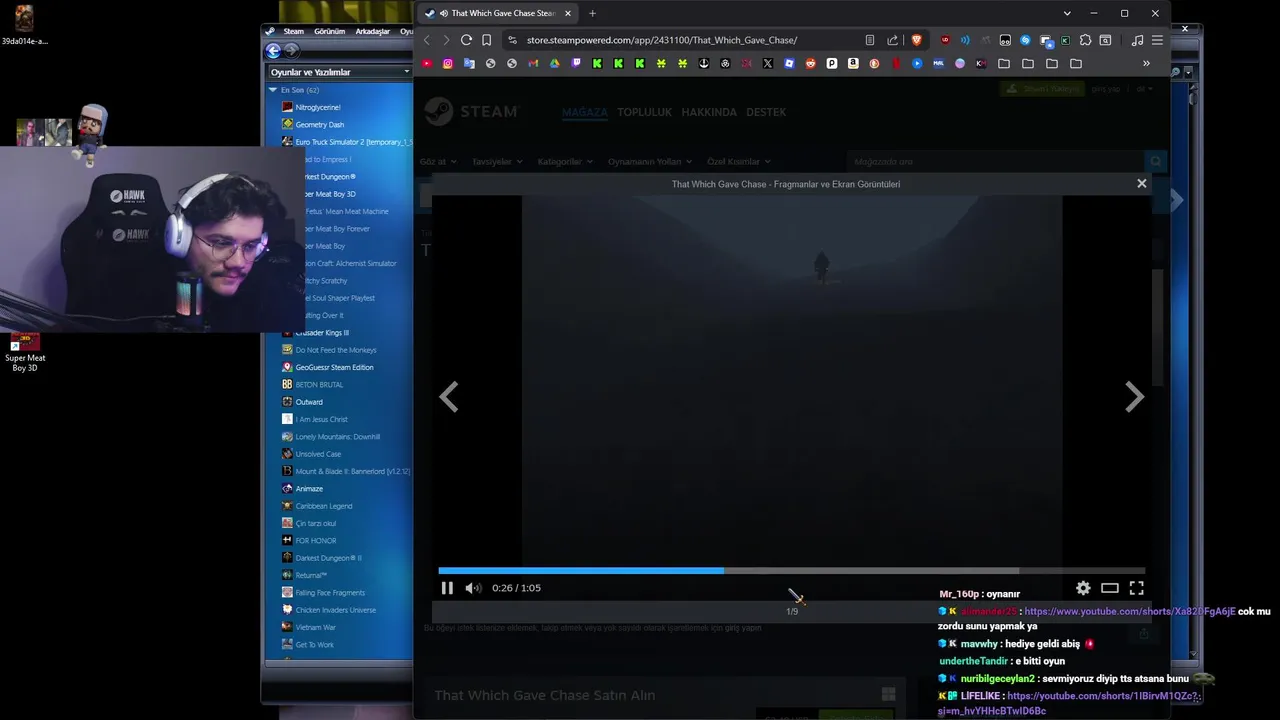Open Oyunlar ve Yazılımlar dropdown
This screenshot has width=1280, height=720.
click(x=340, y=72)
